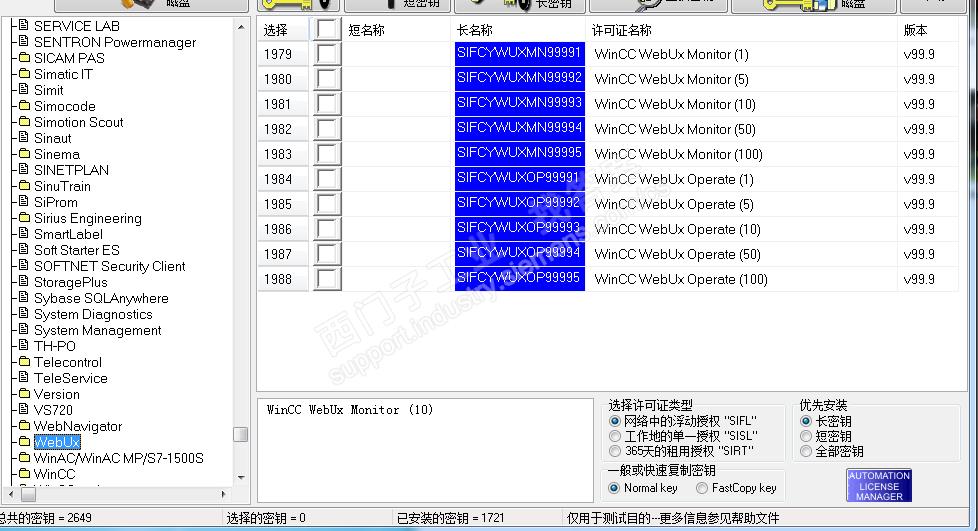Select StoragePlus in the product tree
This screenshot has height=531, width=978.
coord(70,282)
